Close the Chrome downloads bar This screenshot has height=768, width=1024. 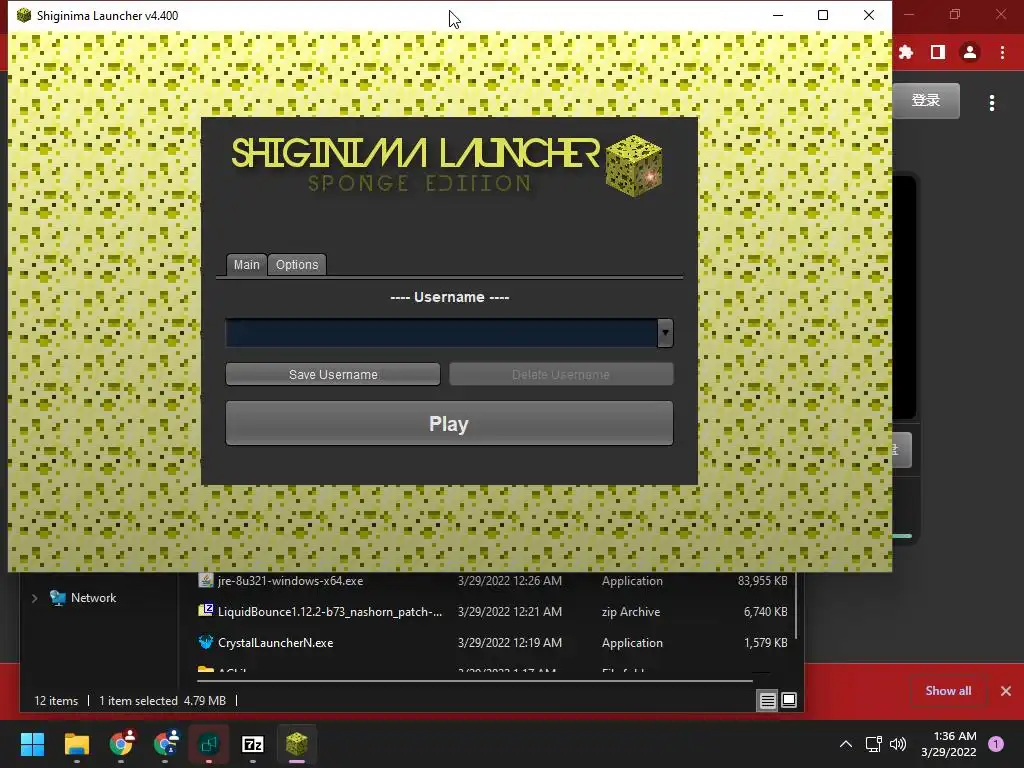point(1006,691)
